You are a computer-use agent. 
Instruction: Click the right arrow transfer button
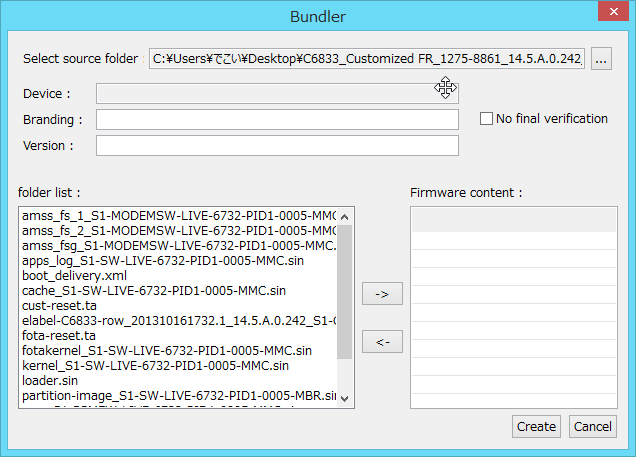[382, 294]
